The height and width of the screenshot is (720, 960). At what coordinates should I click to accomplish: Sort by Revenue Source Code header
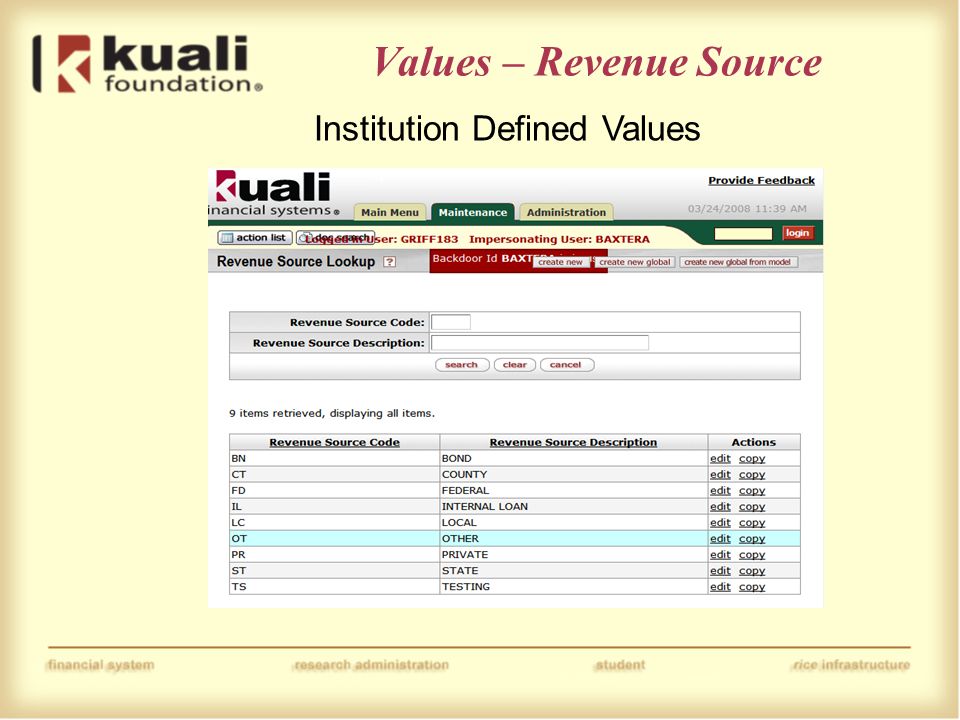pyautogui.click(x=334, y=442)
